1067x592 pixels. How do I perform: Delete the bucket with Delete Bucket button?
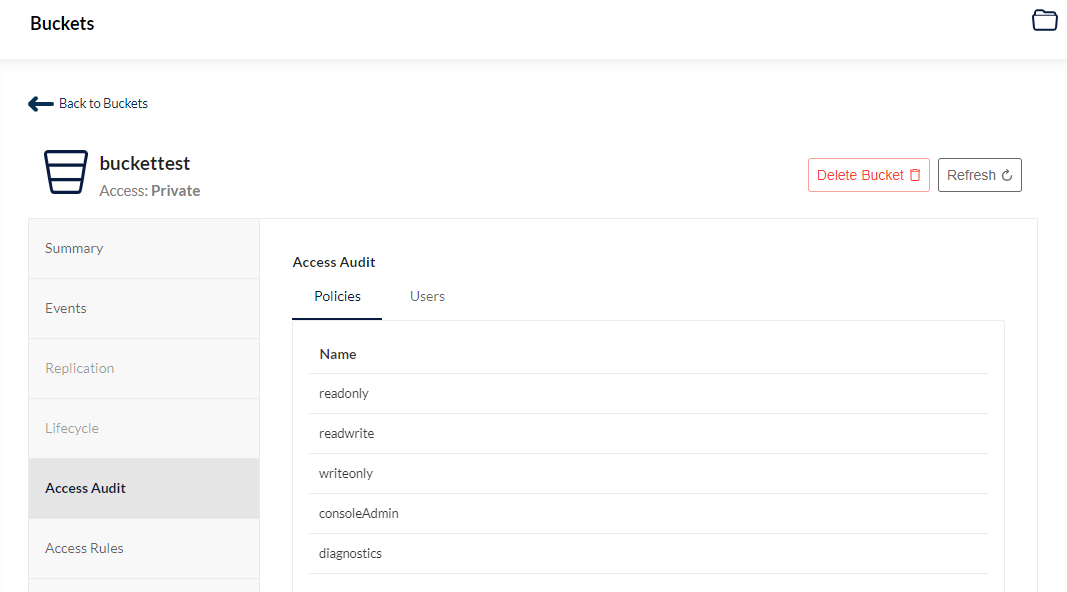(x=868, y=175)
